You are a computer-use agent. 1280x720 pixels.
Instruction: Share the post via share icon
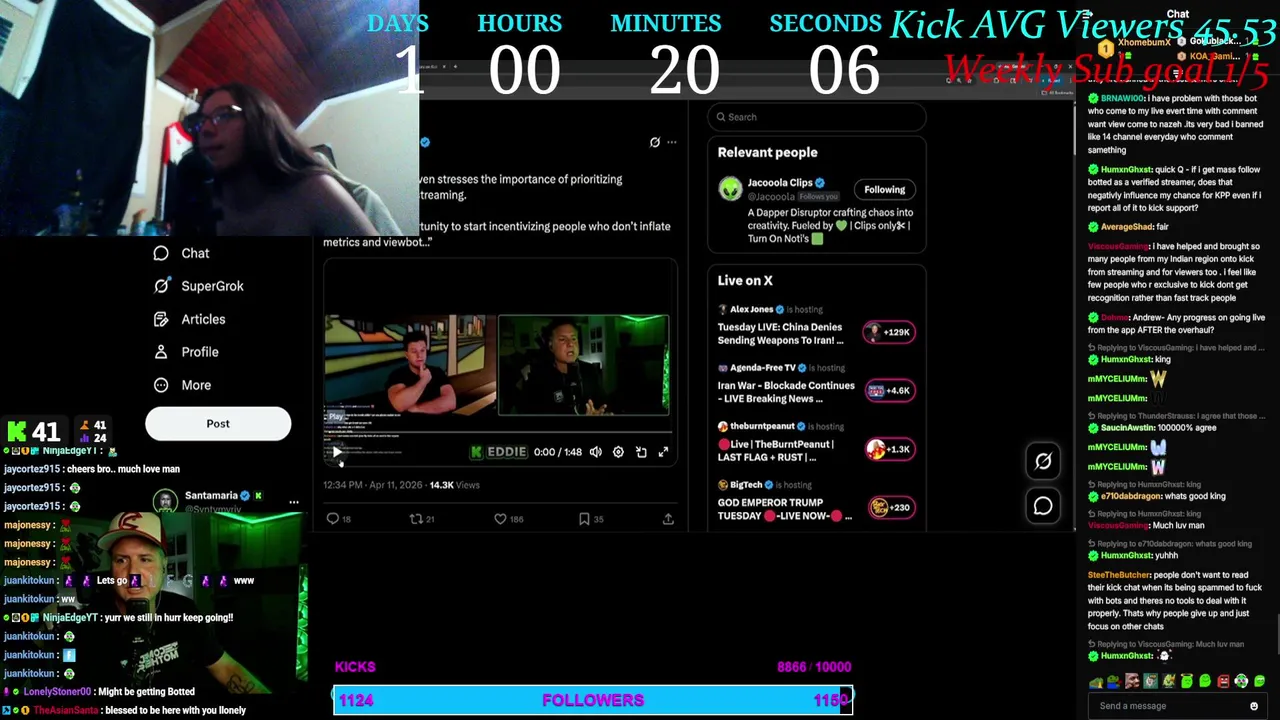click(668, 519)
